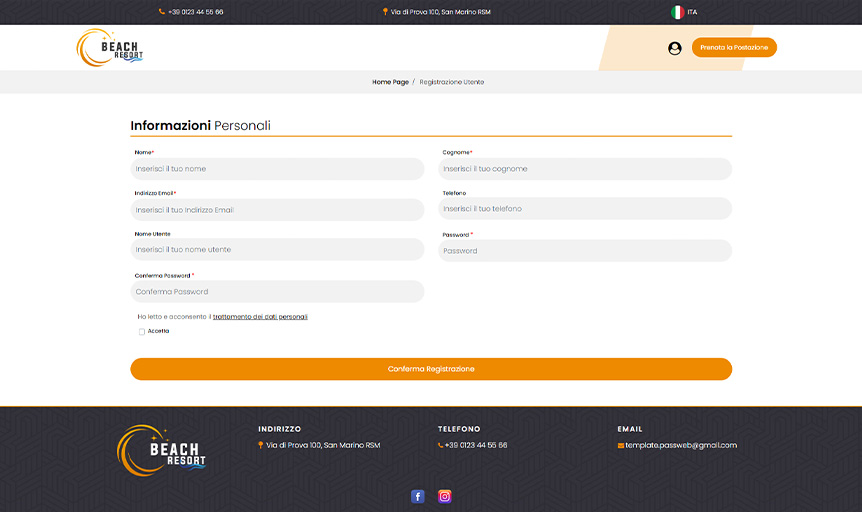This screenshot has width=862, height=512.
Task: Select the Indirizzo Email input field
Action: tap(277, 210)
